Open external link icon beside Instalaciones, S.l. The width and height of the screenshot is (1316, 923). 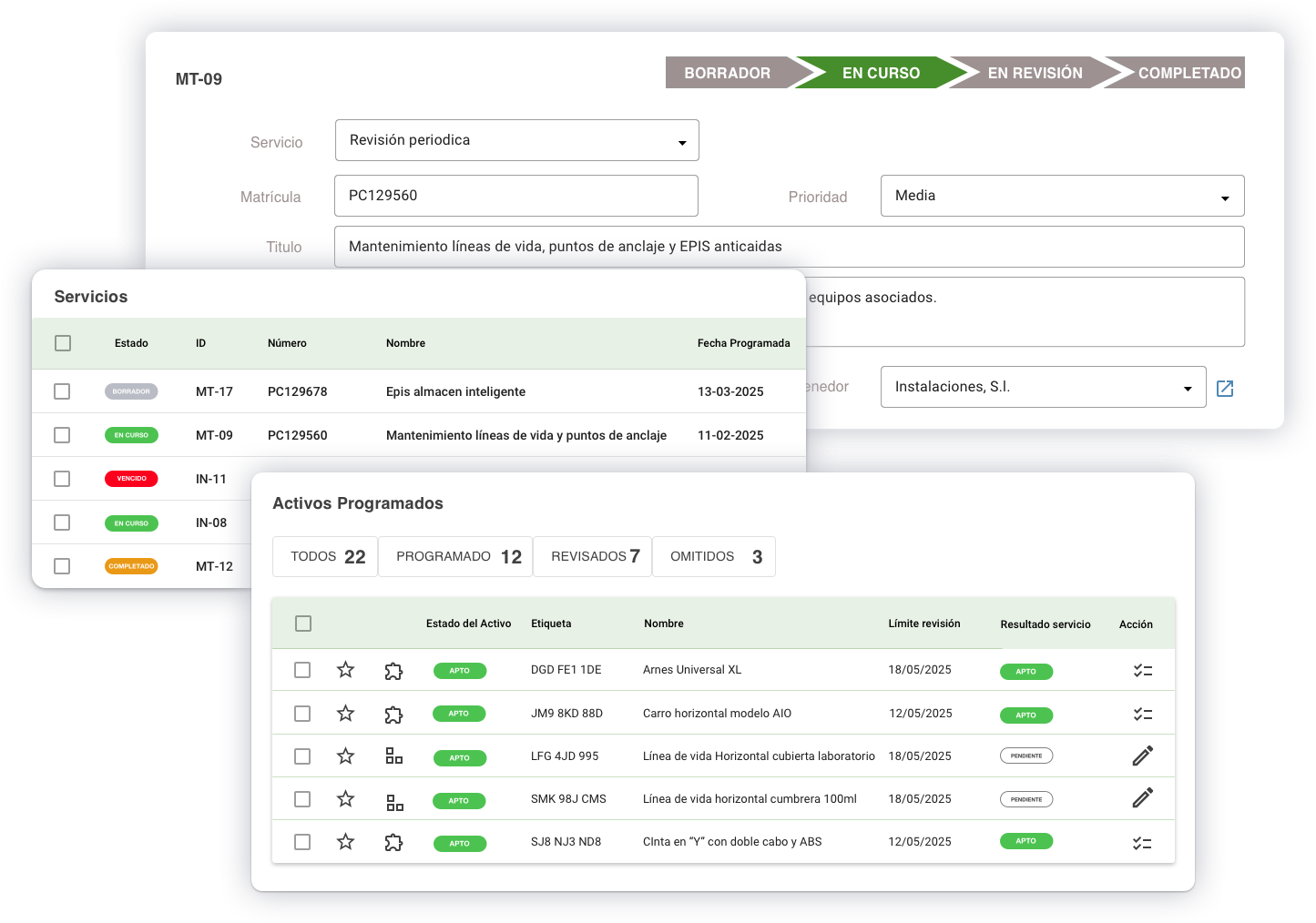click(1225, 389)
